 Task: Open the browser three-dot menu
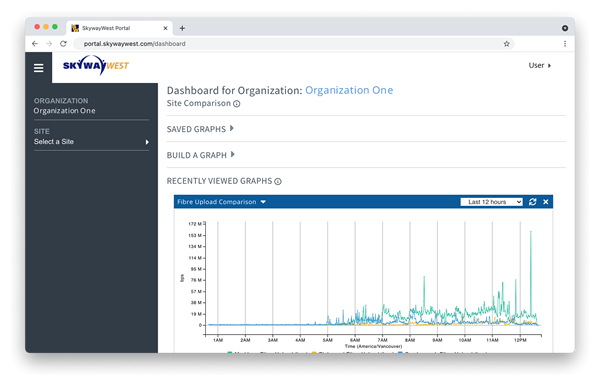click(x=565, y=44)
